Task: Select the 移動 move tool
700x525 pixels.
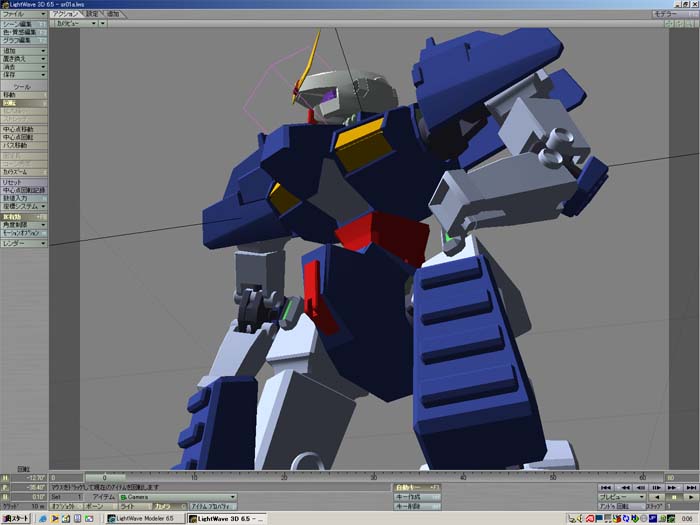Action: (24, 95)
